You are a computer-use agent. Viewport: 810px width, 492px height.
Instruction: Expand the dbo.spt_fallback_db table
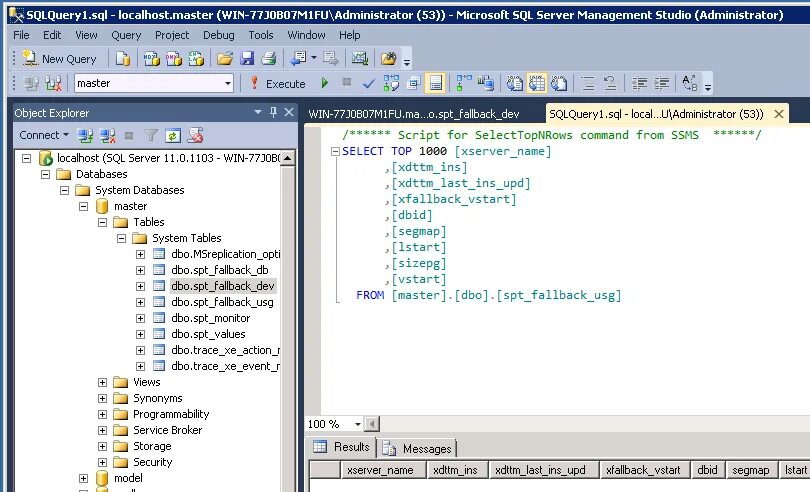(141, 270)
